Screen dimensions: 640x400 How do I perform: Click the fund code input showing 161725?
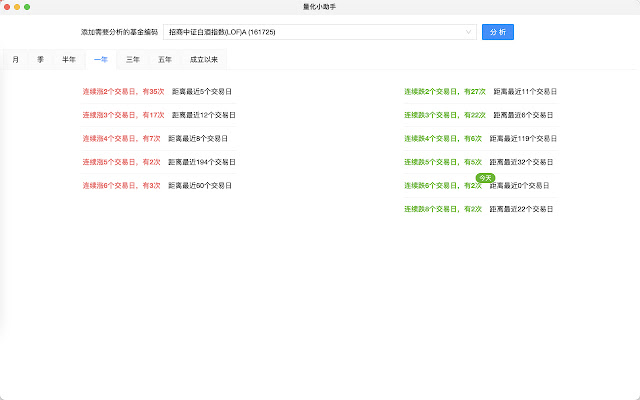[x=320, y=32]
